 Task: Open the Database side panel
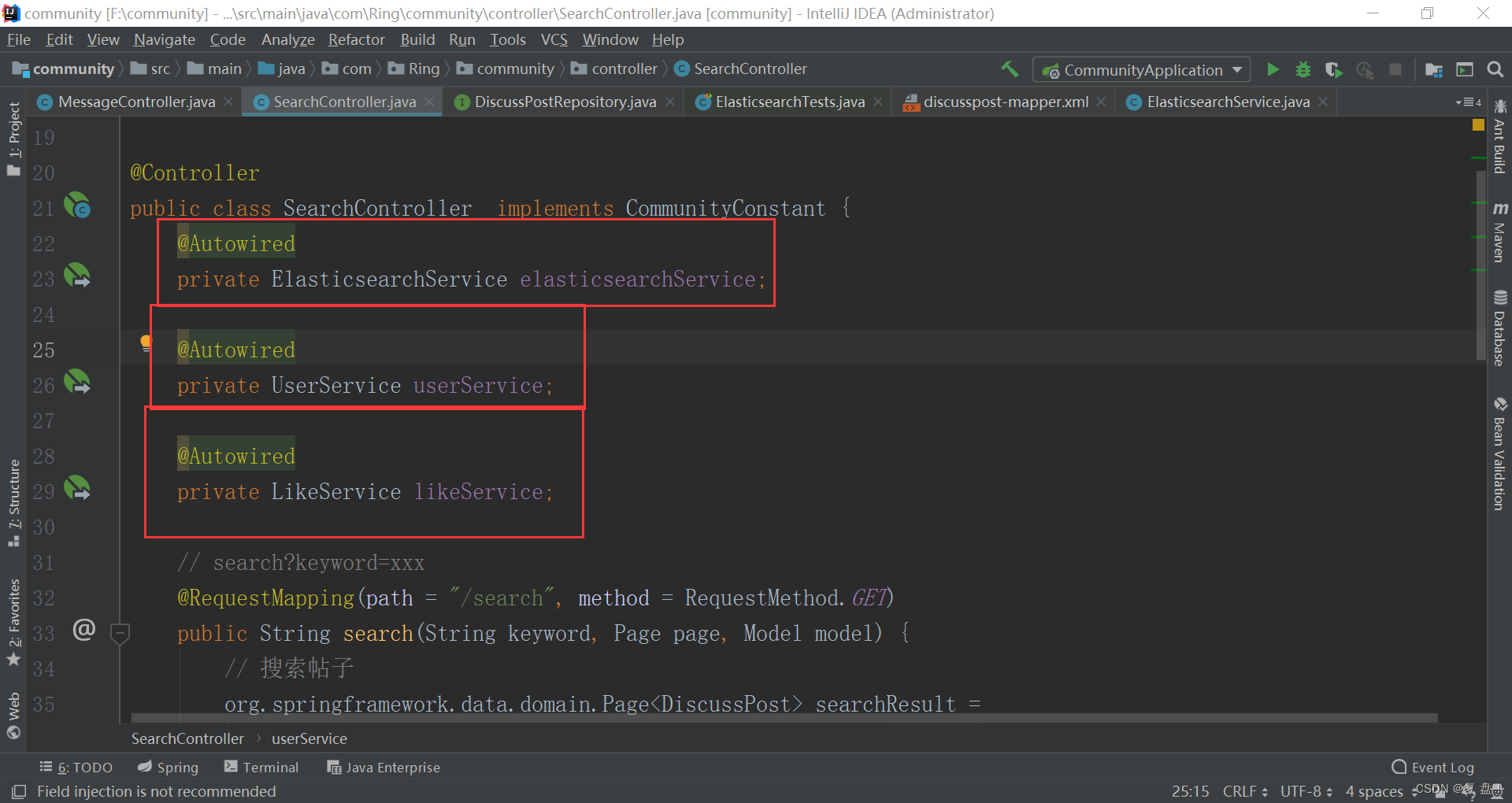1499,328
